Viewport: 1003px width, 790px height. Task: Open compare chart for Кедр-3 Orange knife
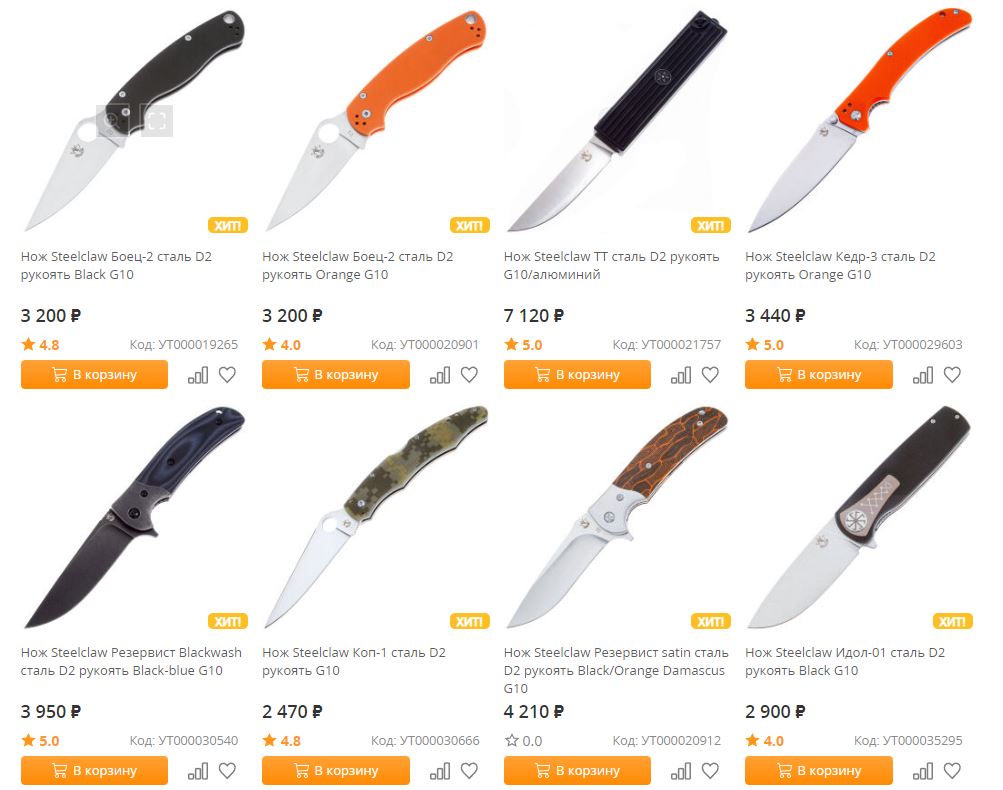click(x=922, y=375)
